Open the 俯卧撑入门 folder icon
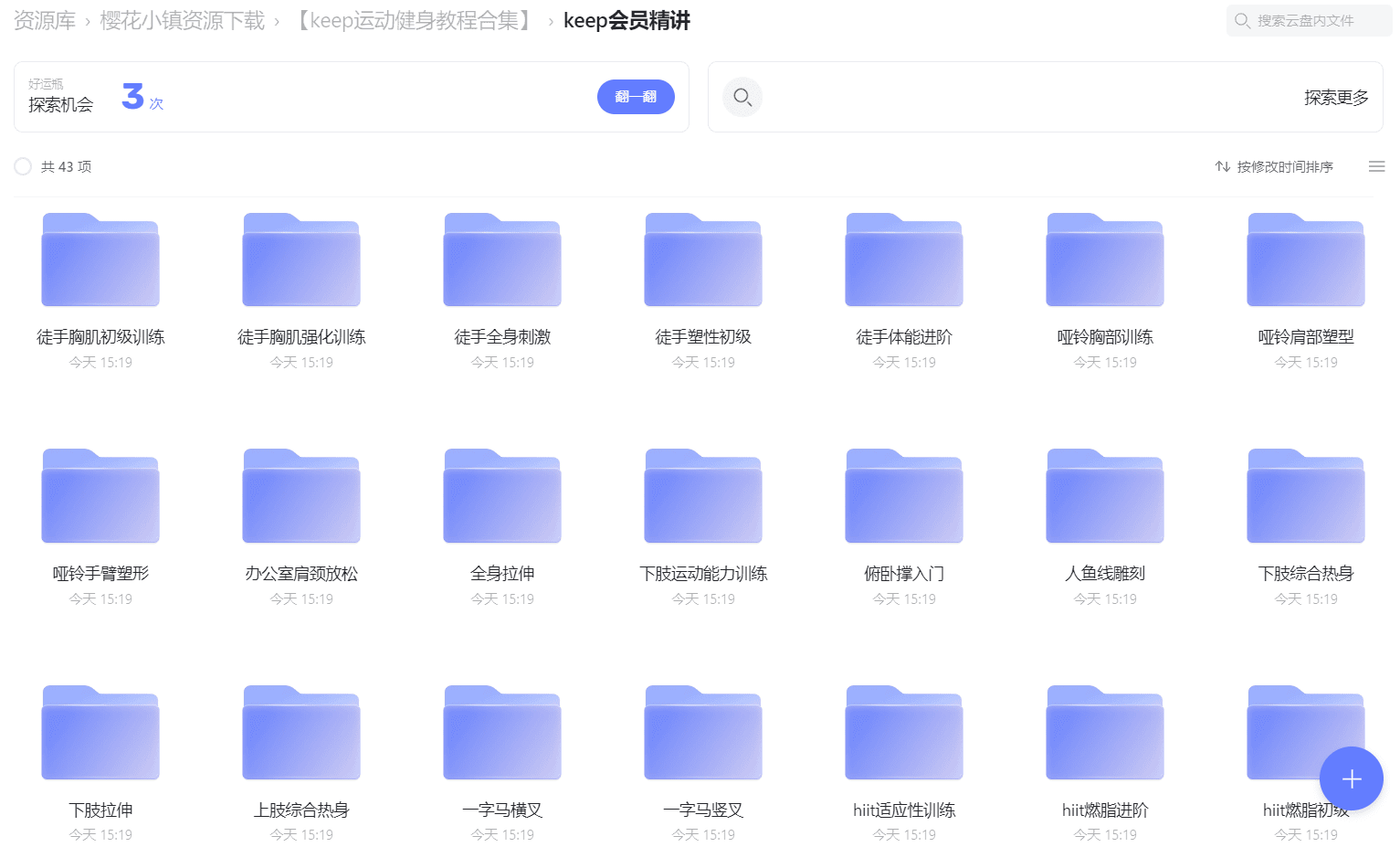This screenshot has height=847, width=1400. (903, 495)
